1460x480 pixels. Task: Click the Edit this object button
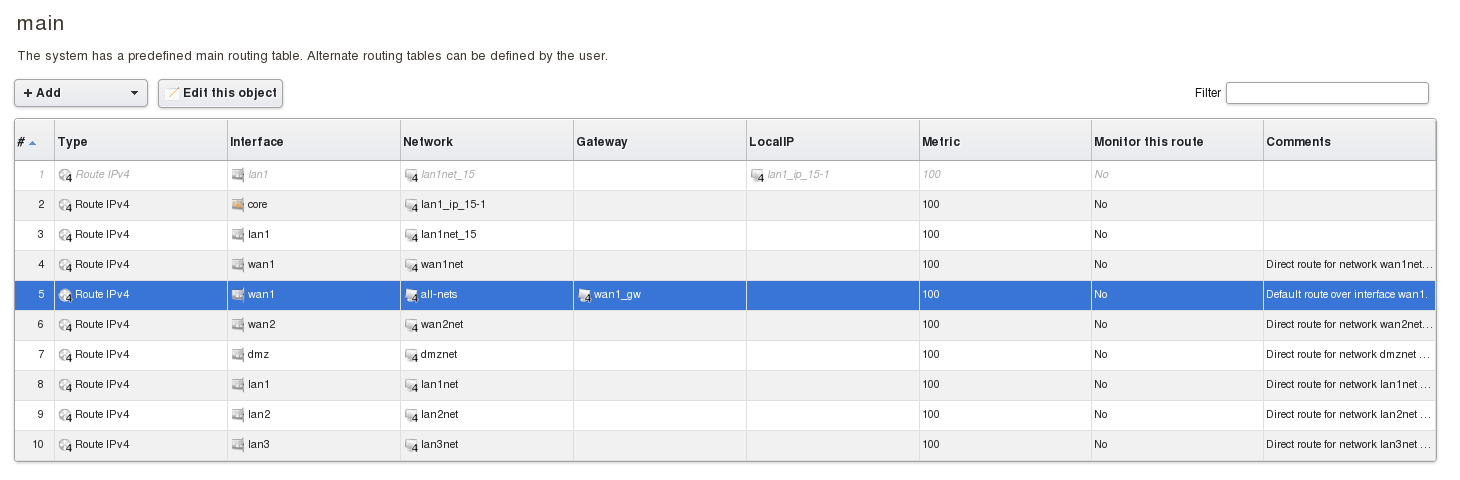221,93
